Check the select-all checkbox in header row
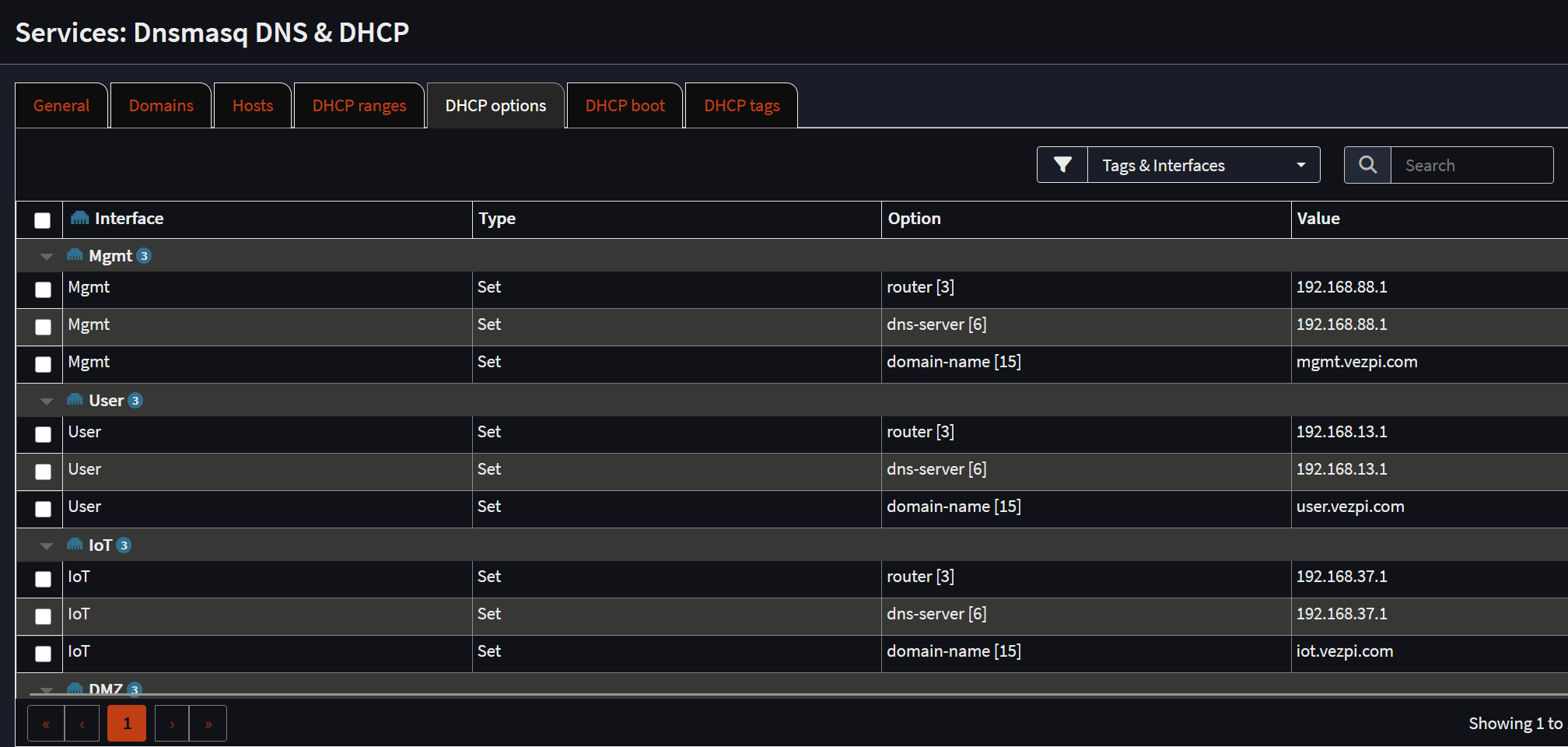 pos(40,221)
